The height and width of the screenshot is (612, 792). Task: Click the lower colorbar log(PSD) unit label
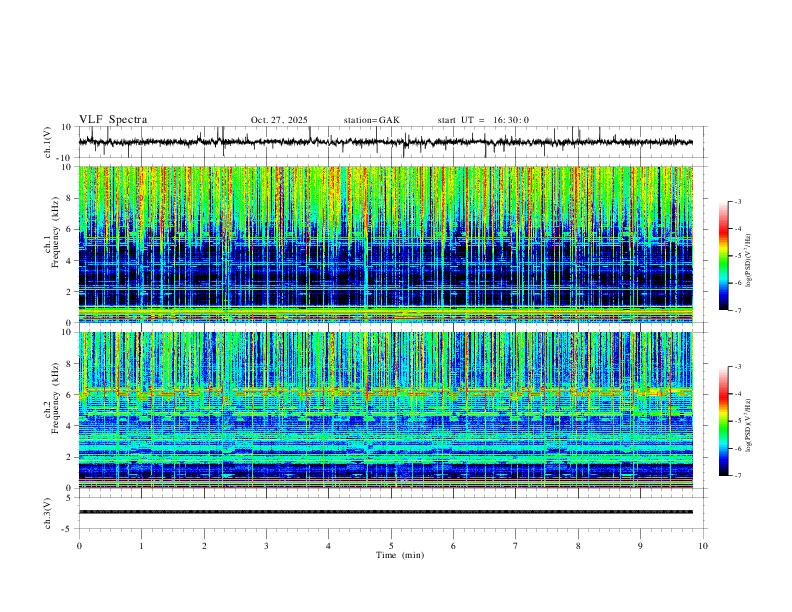click(x=748, y=425)
